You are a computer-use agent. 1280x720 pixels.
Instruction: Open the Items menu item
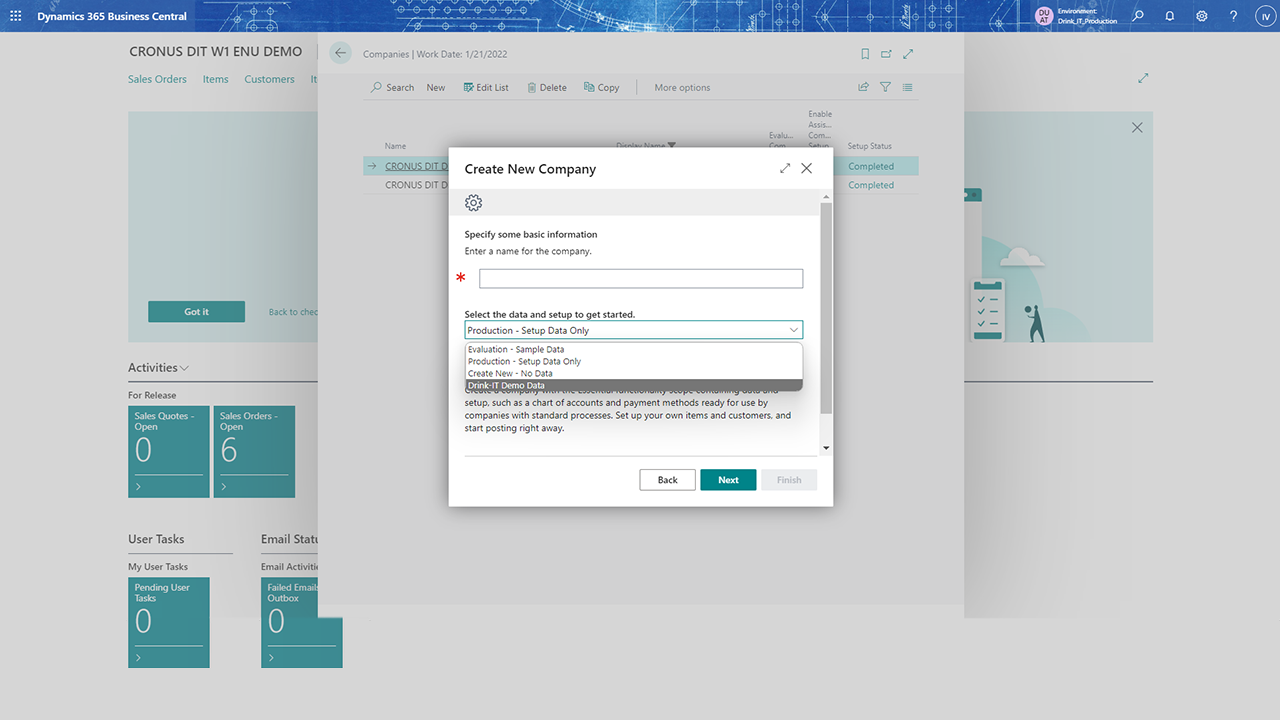point(216,79)
